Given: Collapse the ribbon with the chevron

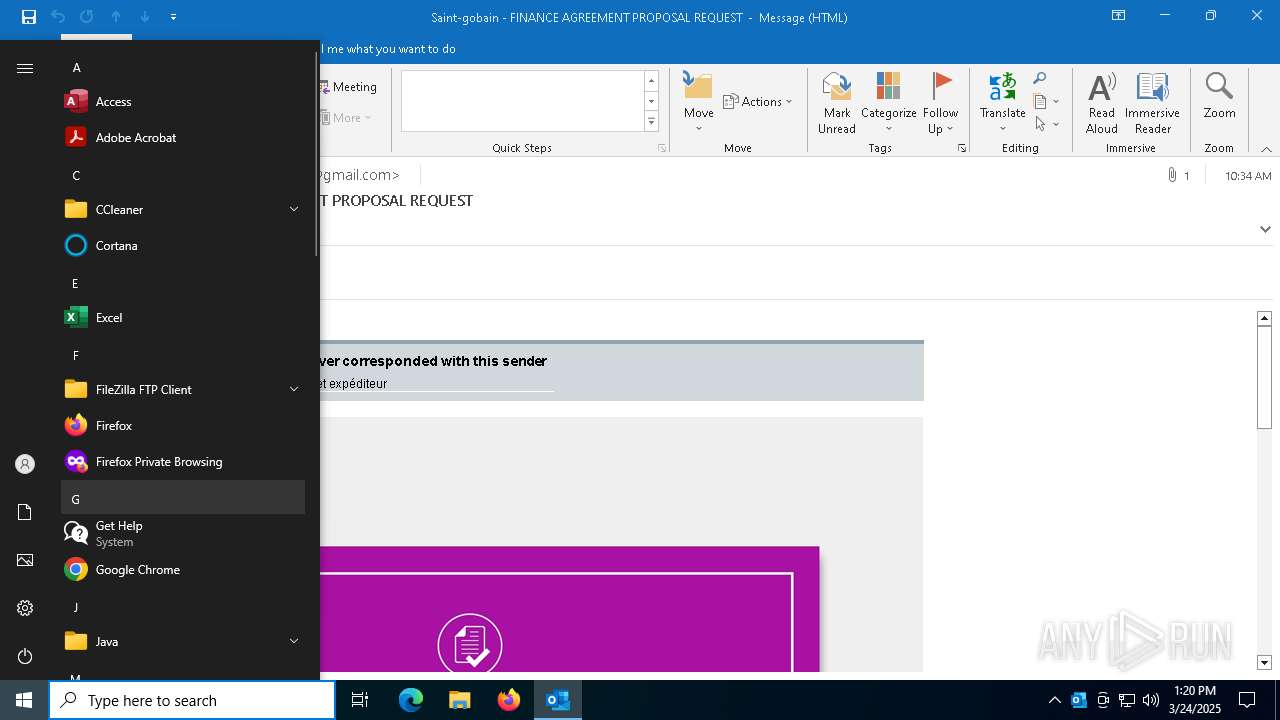Looking at the screenshot, I should coord(1266,148).
